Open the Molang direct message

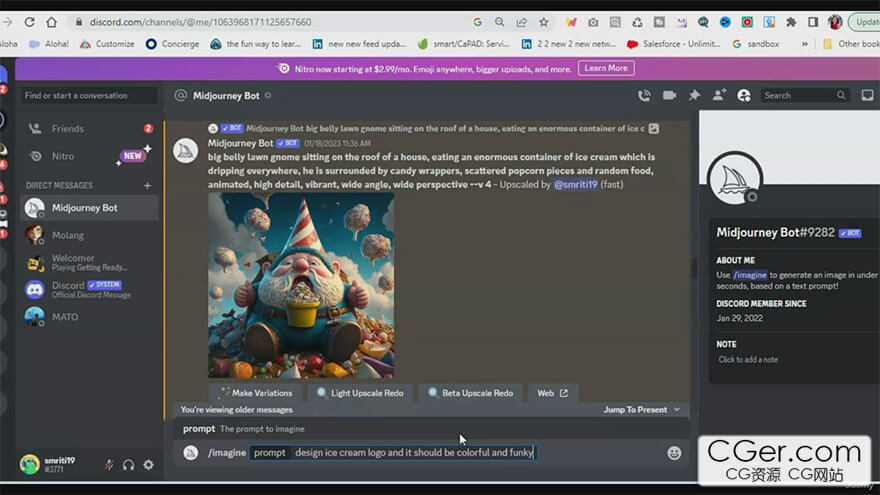pyautogui.click(x=90, y=235)
